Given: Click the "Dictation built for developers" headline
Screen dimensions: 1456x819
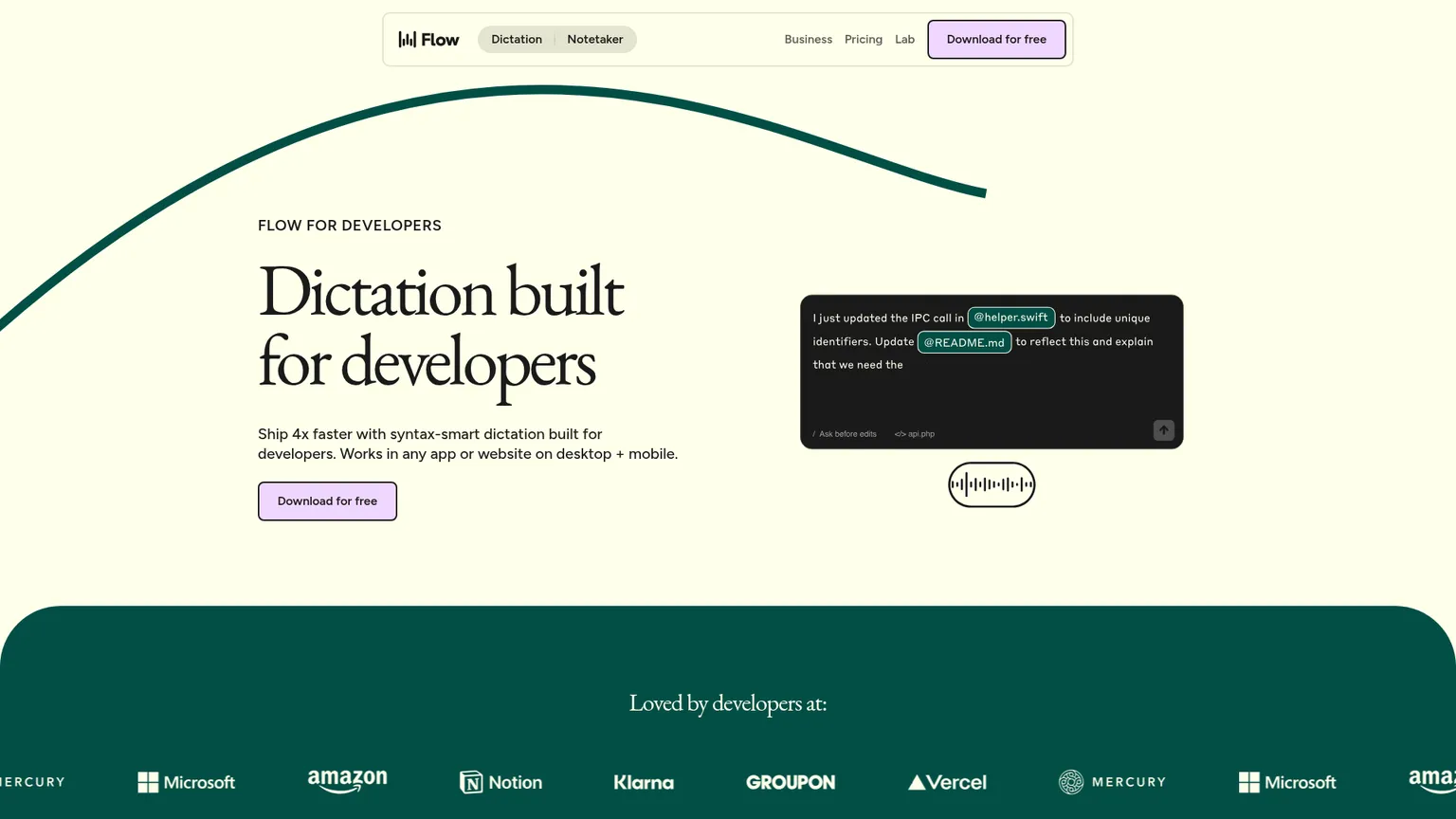Looking at the screenshot, I should pos(441,327).
